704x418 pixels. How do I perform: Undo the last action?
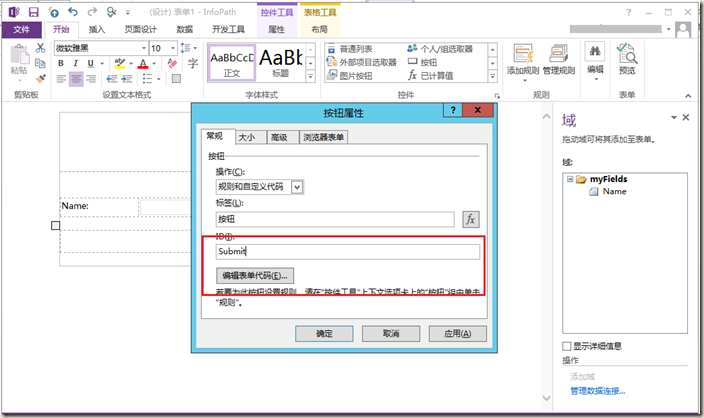coord(73,12)
